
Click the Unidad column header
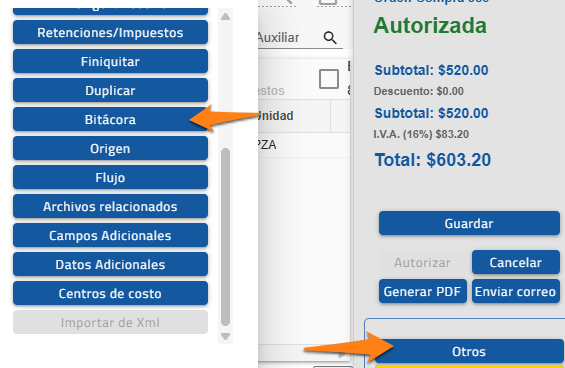click(x=294, y=116)
